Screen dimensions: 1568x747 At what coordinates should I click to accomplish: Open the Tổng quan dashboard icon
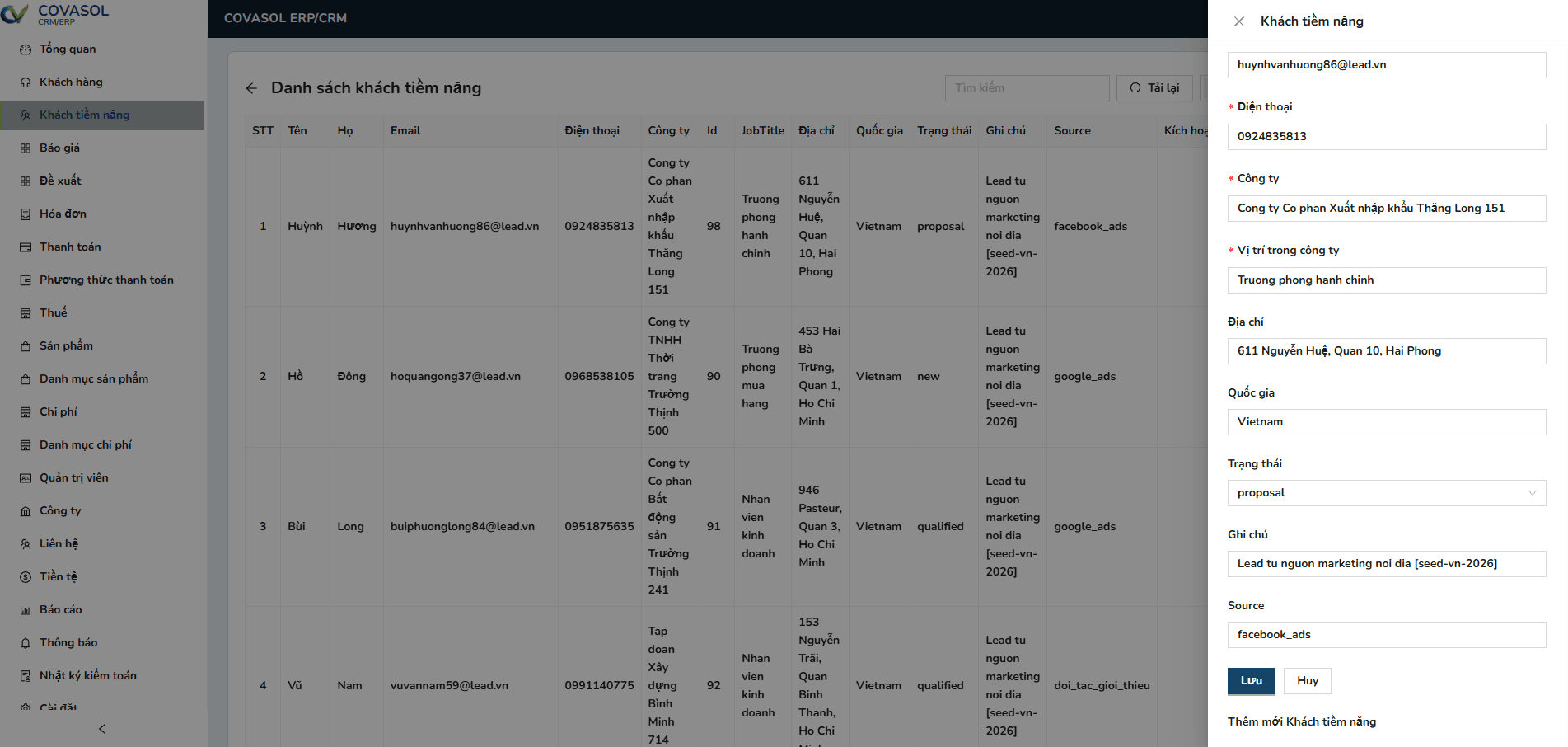coord(25,49)
